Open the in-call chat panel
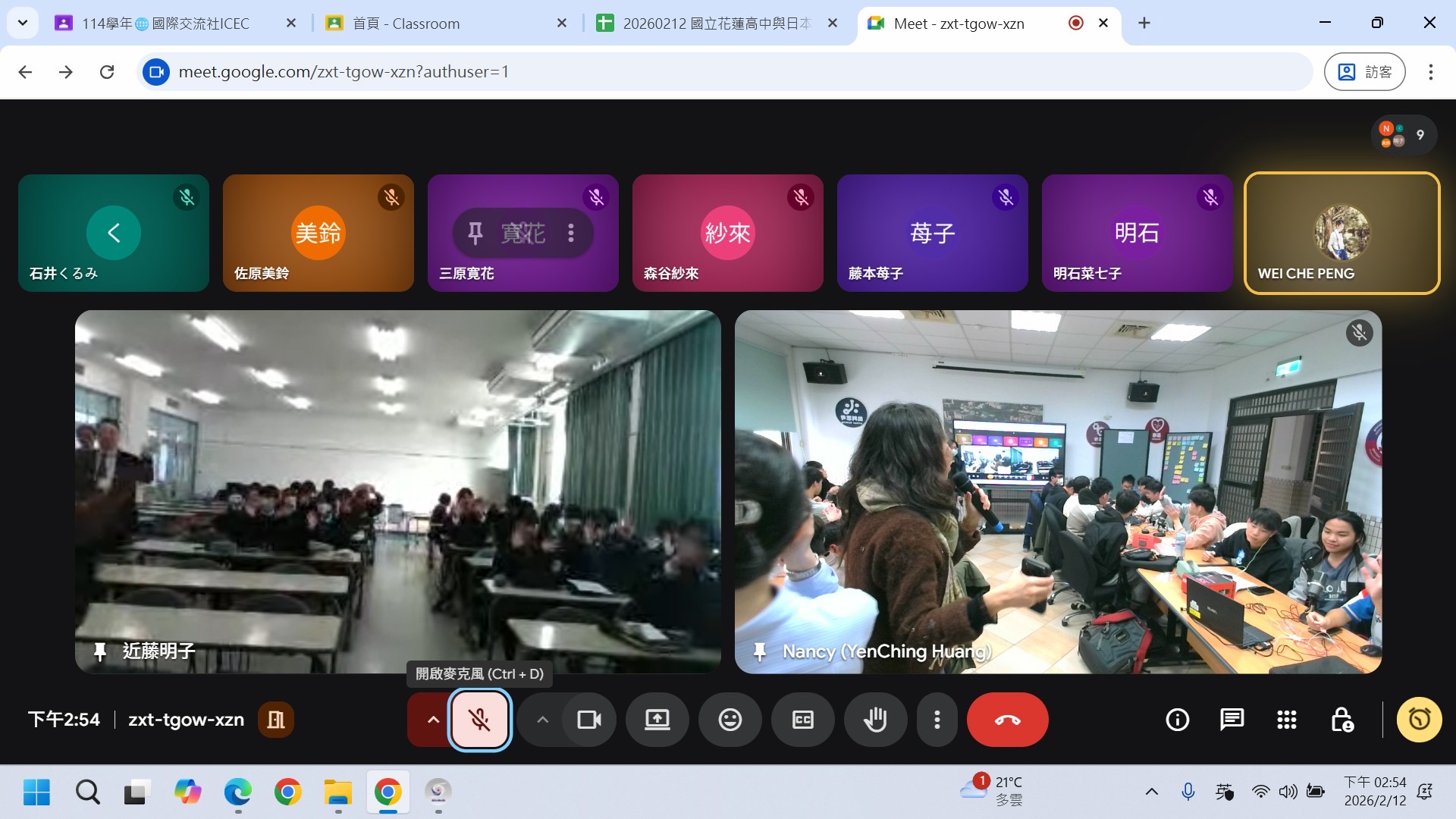The height and width of the screenshot is (819, 1456). point(1232,720)
